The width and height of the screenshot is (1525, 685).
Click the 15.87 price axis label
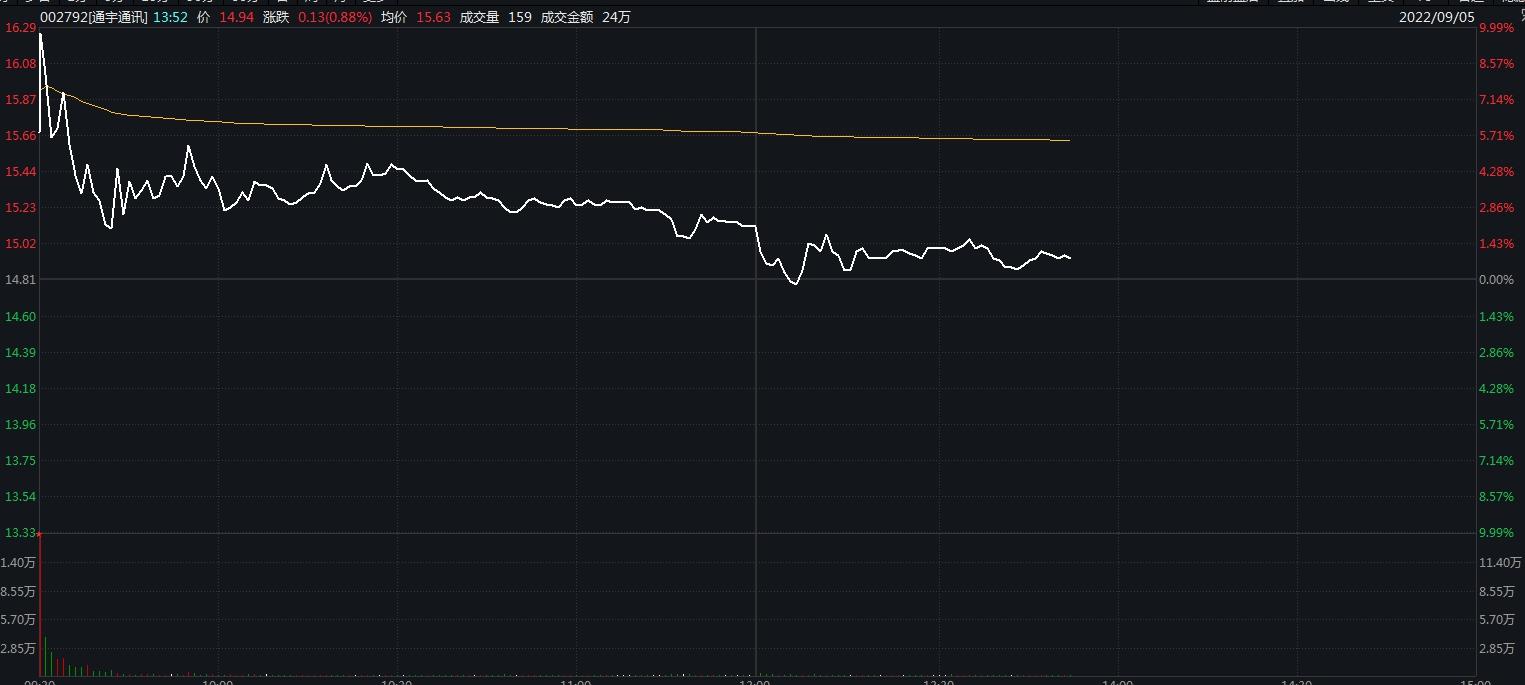tap(20, 100)
